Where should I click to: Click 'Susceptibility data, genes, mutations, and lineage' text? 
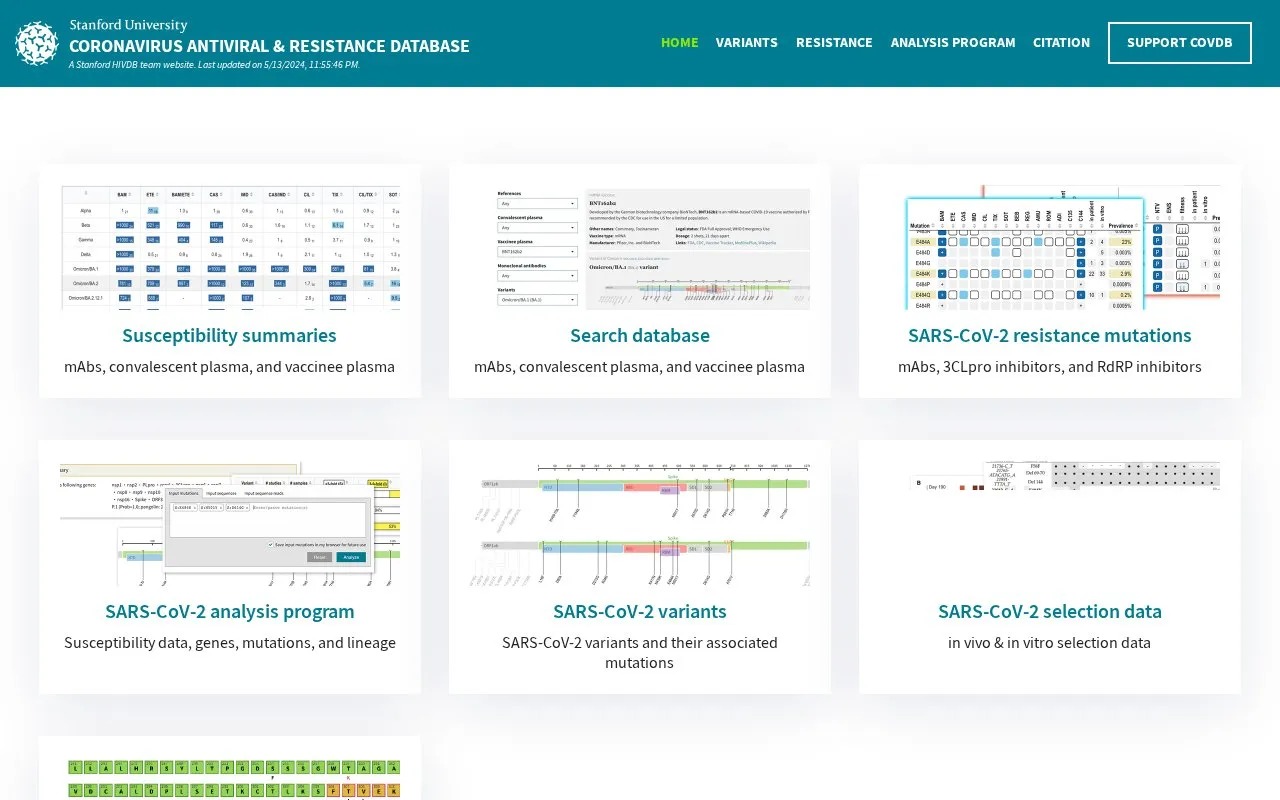point(230,643)
